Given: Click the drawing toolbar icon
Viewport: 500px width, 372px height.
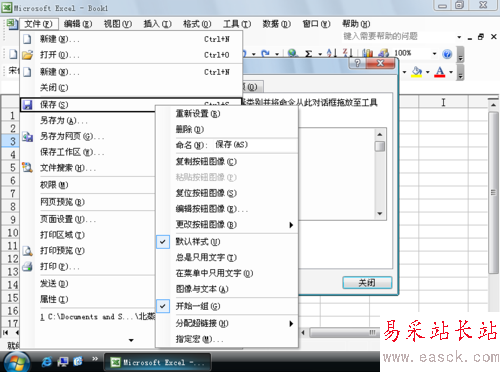Looking at the screenshot, I should 384,53.
